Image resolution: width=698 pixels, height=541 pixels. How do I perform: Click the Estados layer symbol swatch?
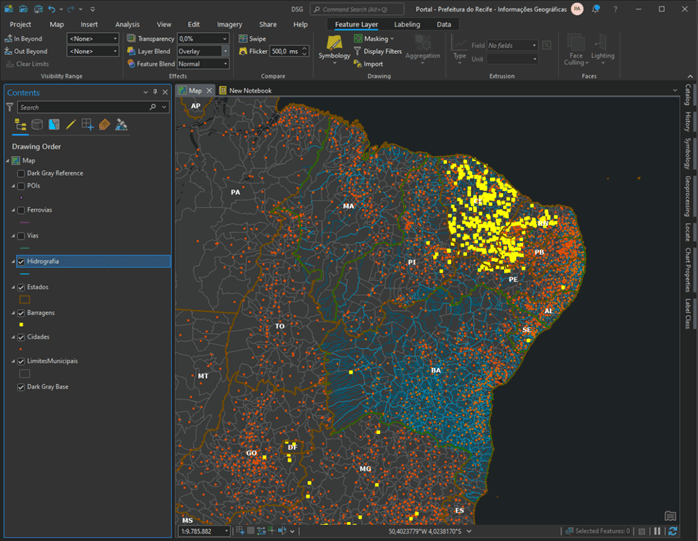click(x=25, y=299)
